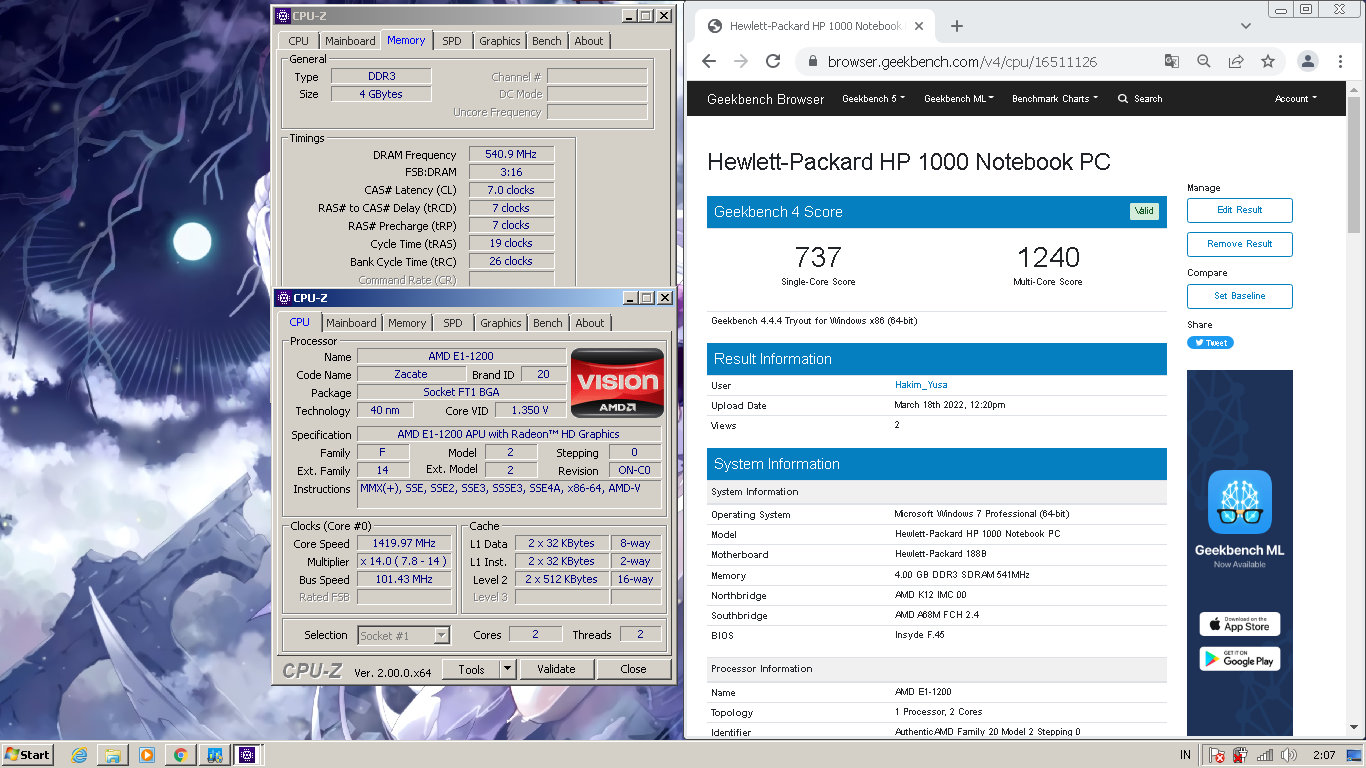
Task: Open the Windows Start menu
Action: pyautogui.click(x=28, y=755)
